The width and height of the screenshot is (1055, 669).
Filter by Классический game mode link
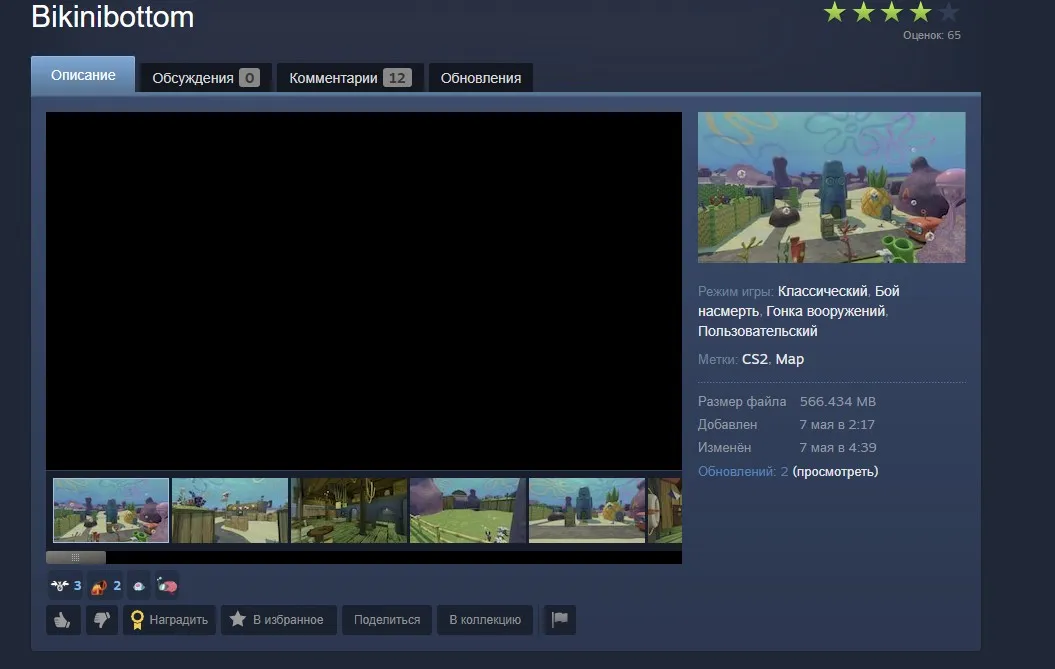point(822,291)
